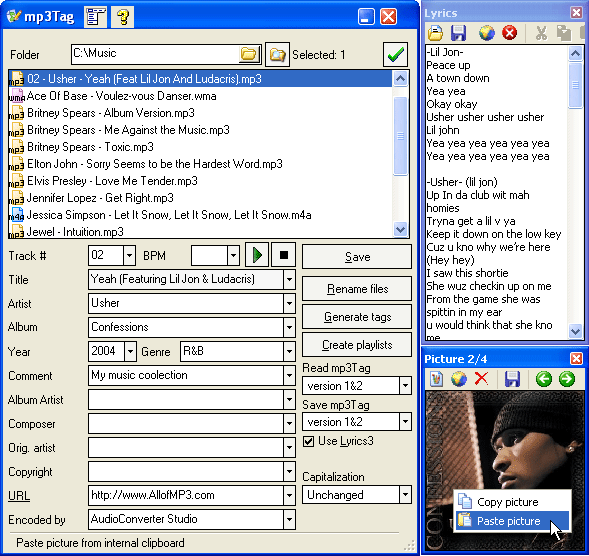This screenshot has width=589, height=556.
Task: Click the play button next to BPM
Action: tap(257, 255)
